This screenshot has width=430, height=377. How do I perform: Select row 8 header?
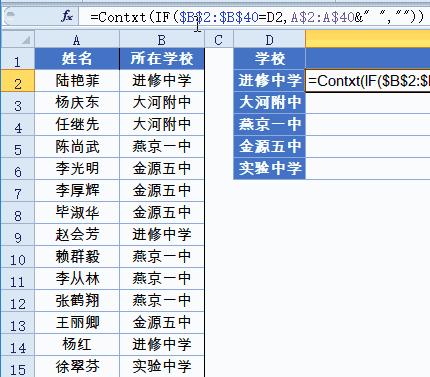pyautogui.click(x=17, y=213)
